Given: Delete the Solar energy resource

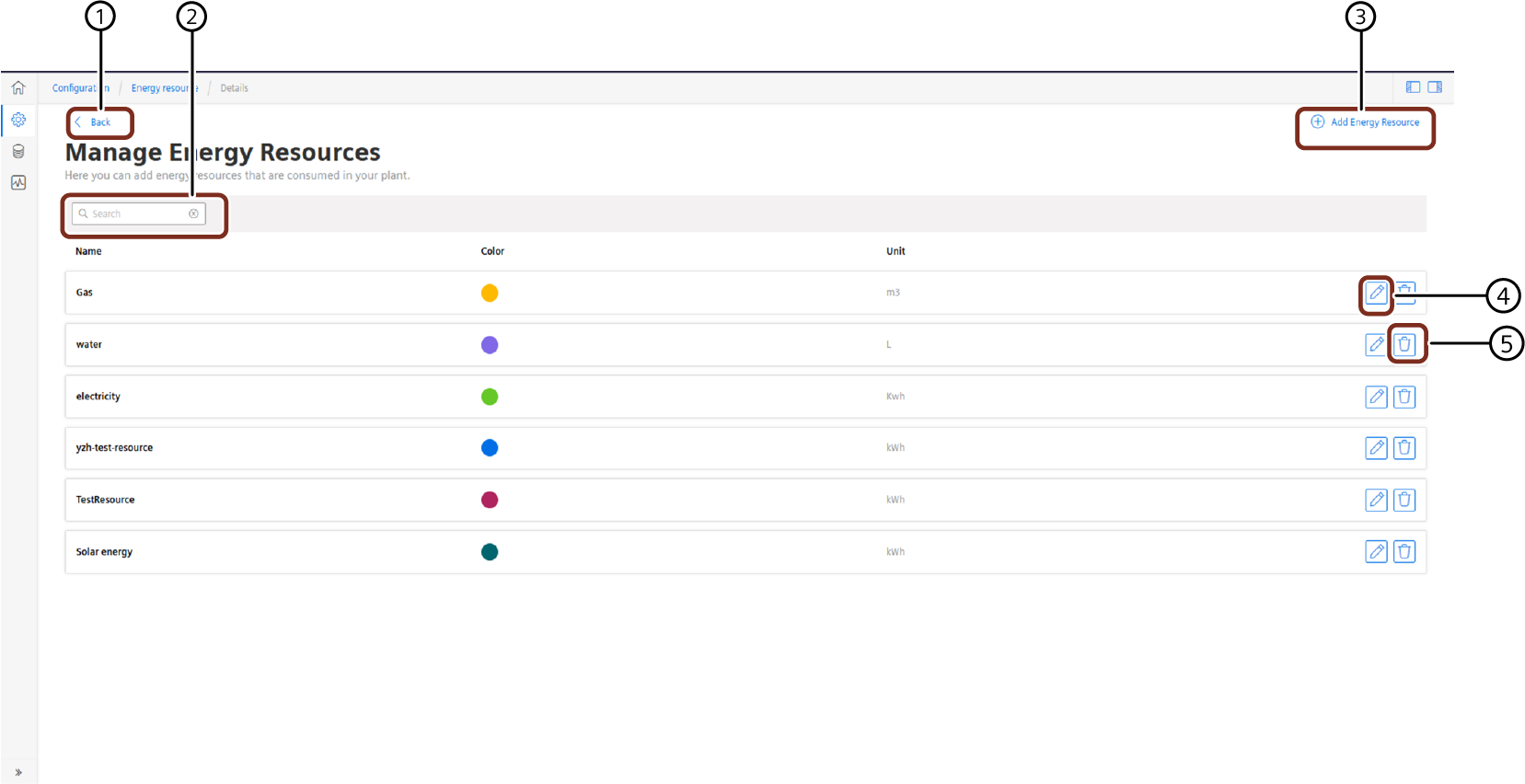Looking at the screenshot, I should pyautogui.click(x=1404, y=552).
